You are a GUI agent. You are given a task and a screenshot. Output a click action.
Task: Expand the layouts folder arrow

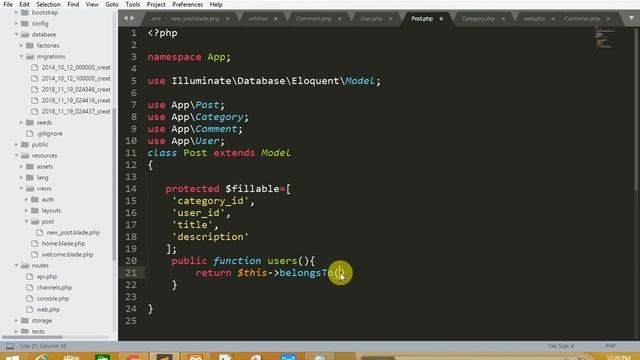[x=26, y=211]
